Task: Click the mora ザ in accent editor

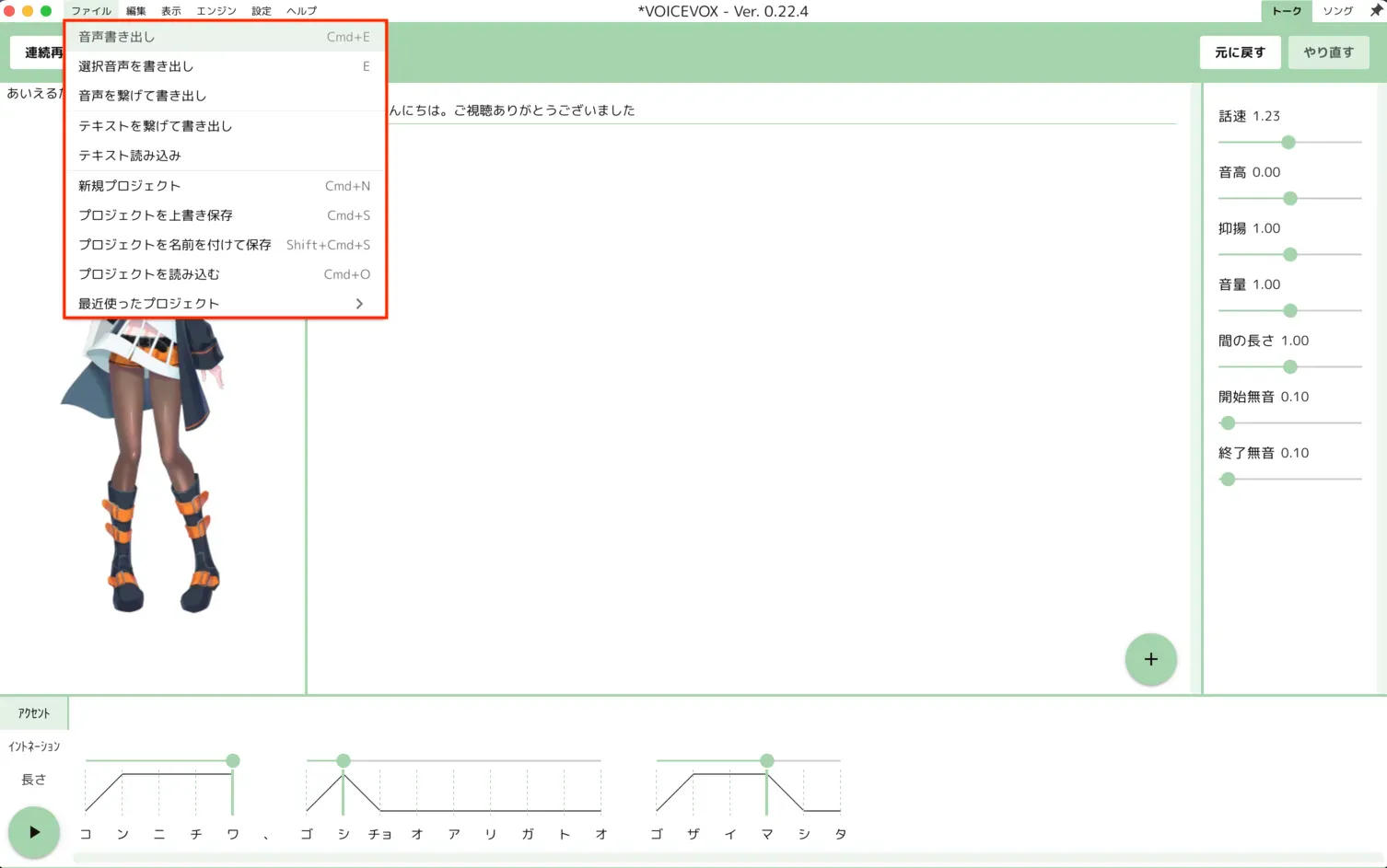Action: pyautogui.click(x=693, y=834)
